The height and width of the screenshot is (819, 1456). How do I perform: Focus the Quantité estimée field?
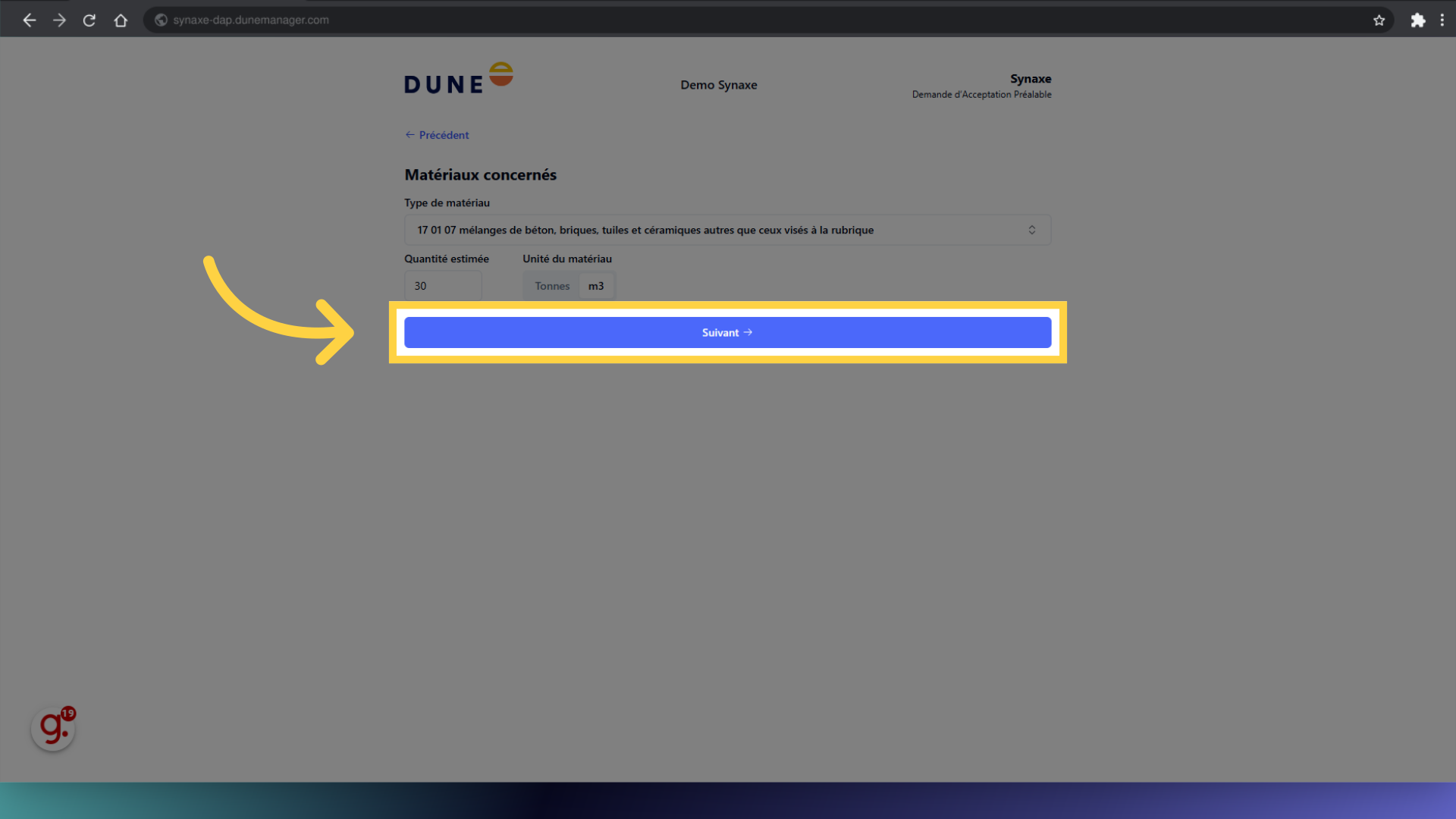coord(443,286)
